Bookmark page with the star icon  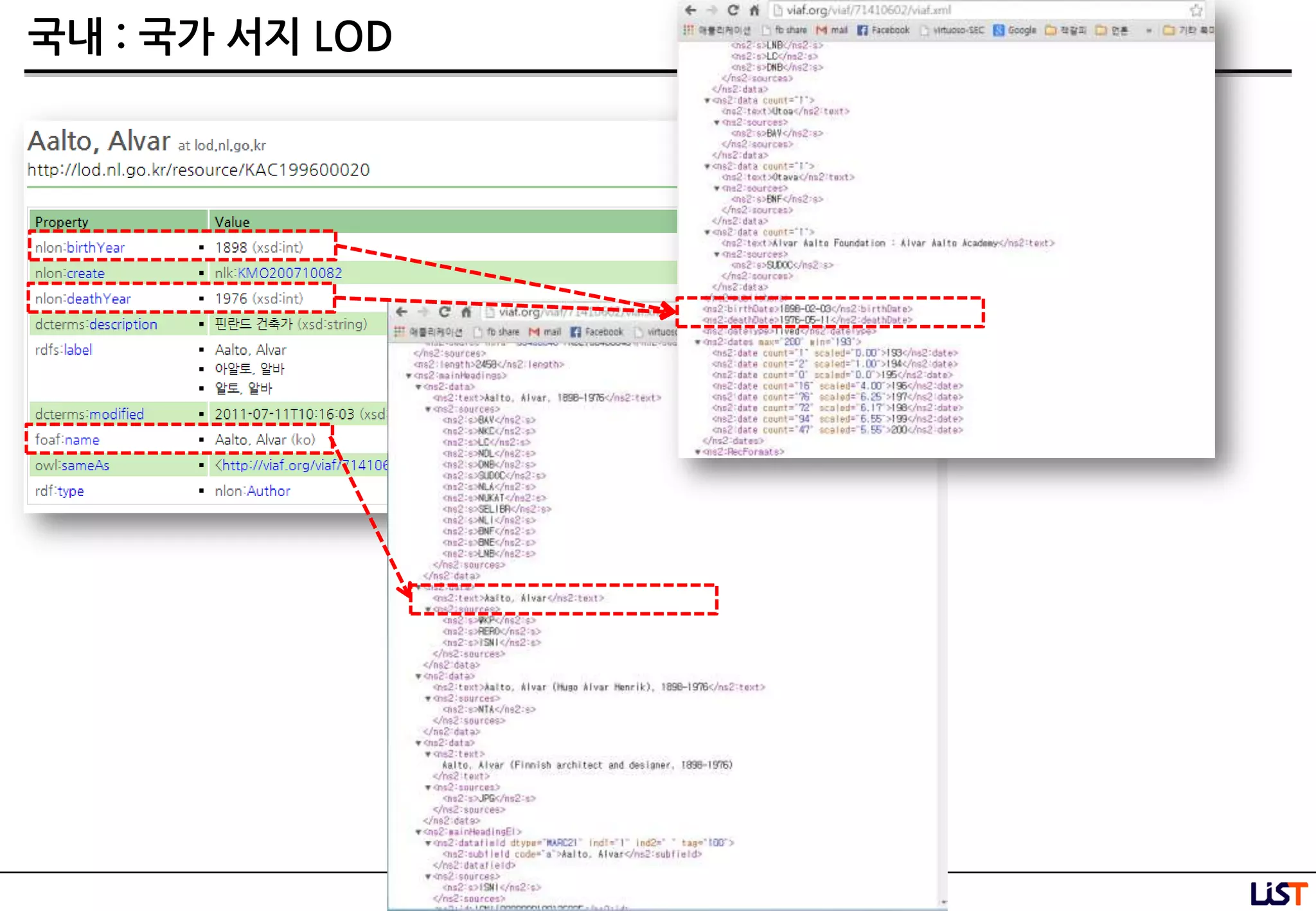tap(1196, 10)
